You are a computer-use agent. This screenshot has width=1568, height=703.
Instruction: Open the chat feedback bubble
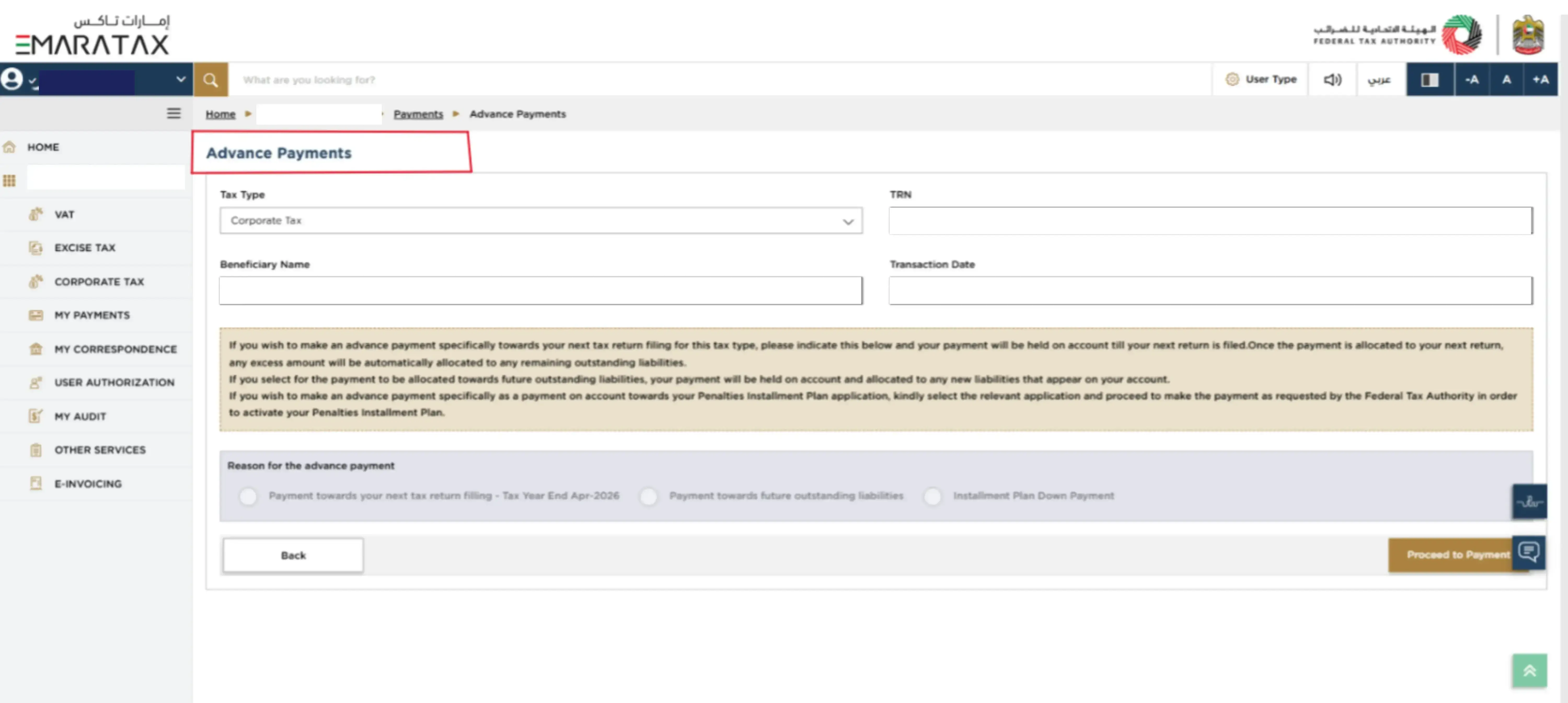point(1530,553)
